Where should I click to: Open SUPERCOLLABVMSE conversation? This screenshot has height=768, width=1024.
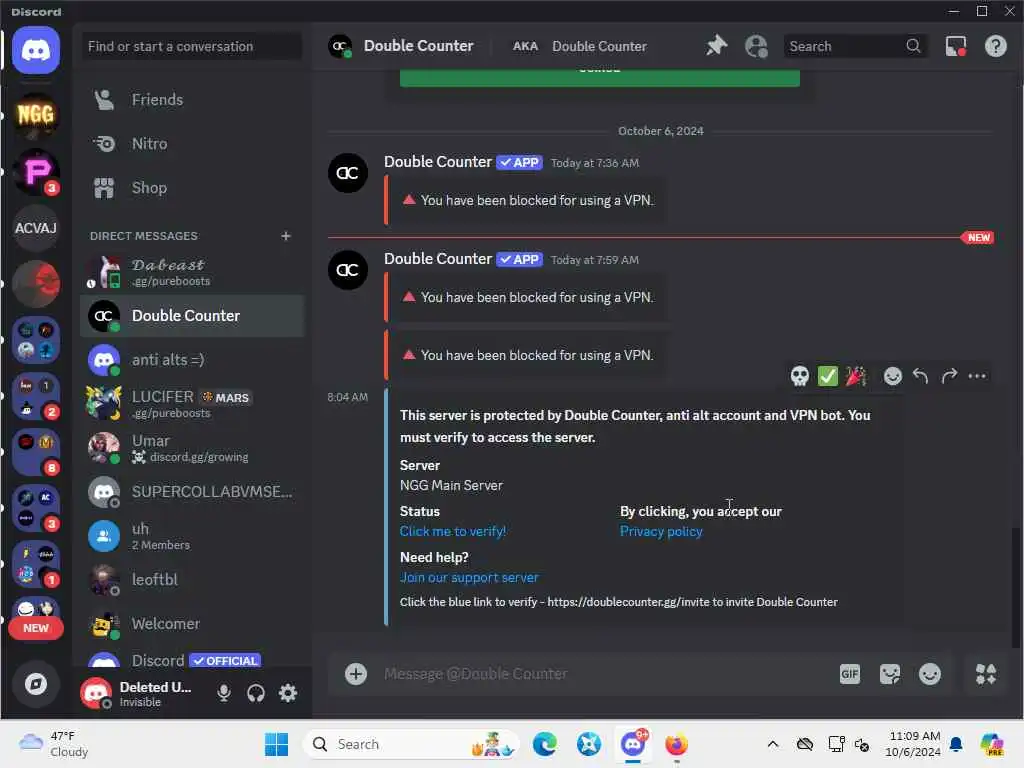pyautogui.click(x=192, y=492)
